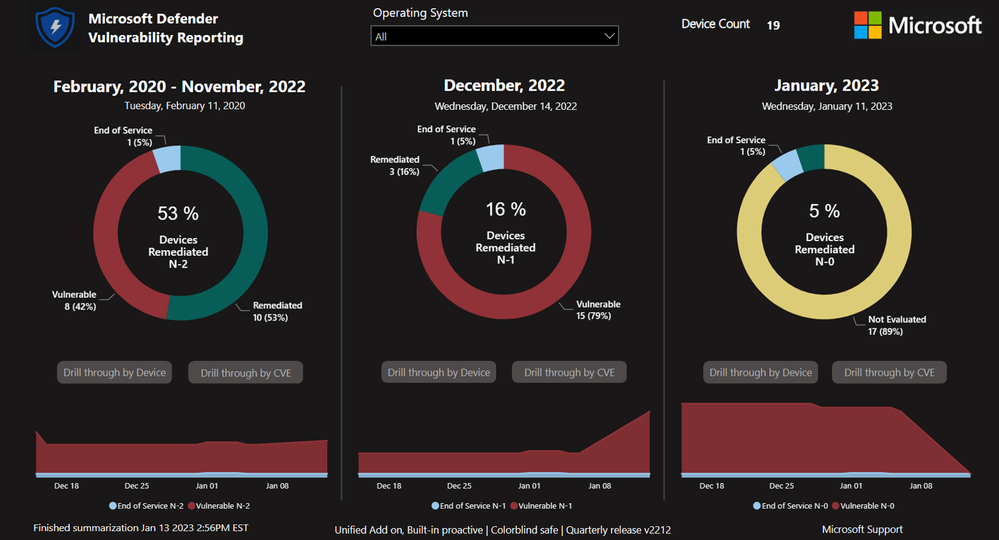Click the 'Vulnerable 8 (42%)' label
Screen dimensions: 999x540
pyautogui.click(x=74, y=301)
